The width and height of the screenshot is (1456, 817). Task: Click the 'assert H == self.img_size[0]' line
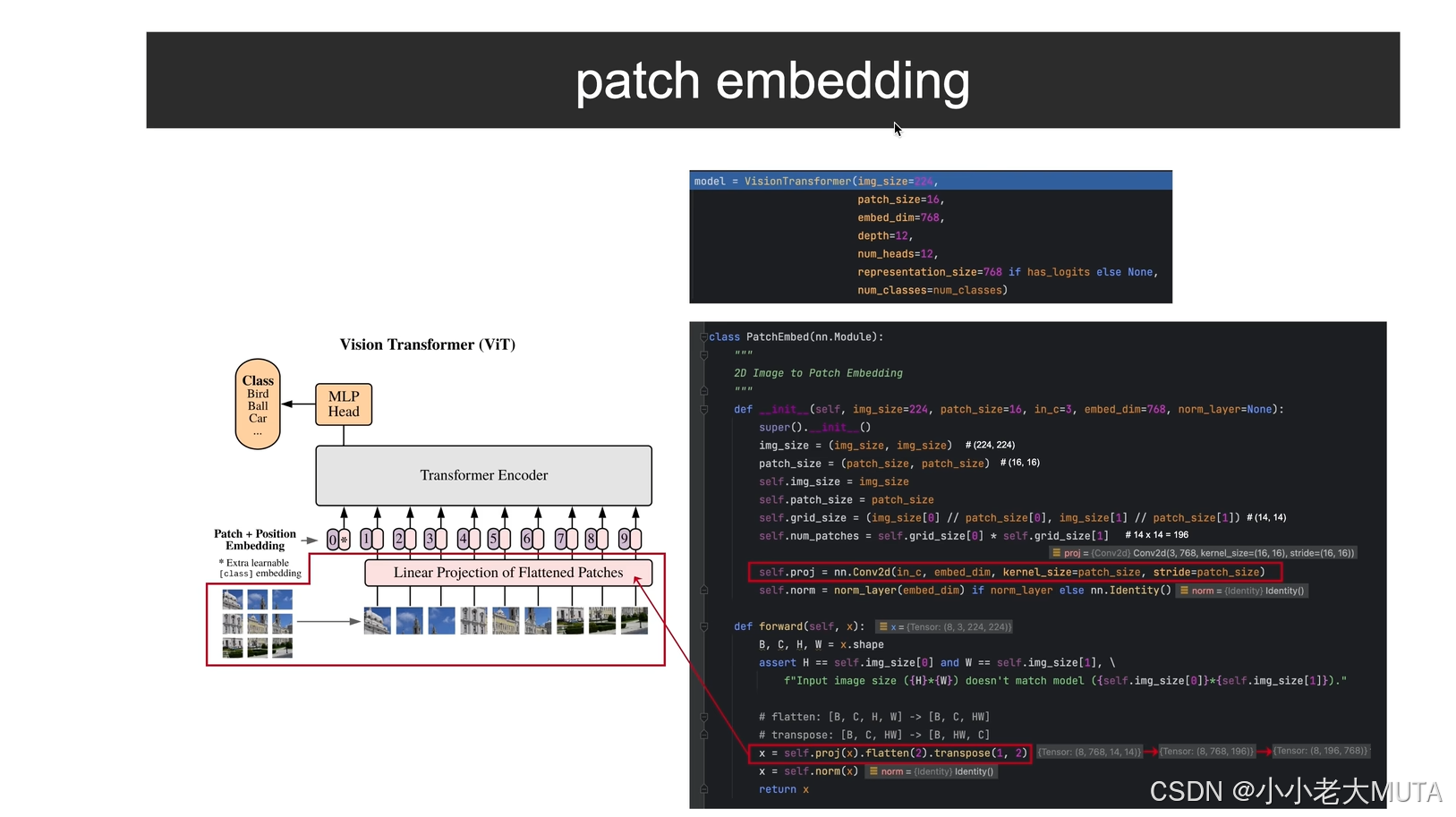(x=937, y=663)
